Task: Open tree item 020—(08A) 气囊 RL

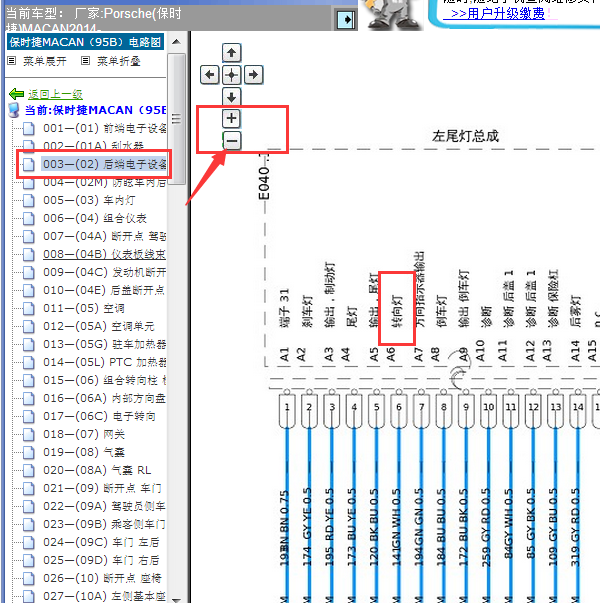Action: pos(97,470)
